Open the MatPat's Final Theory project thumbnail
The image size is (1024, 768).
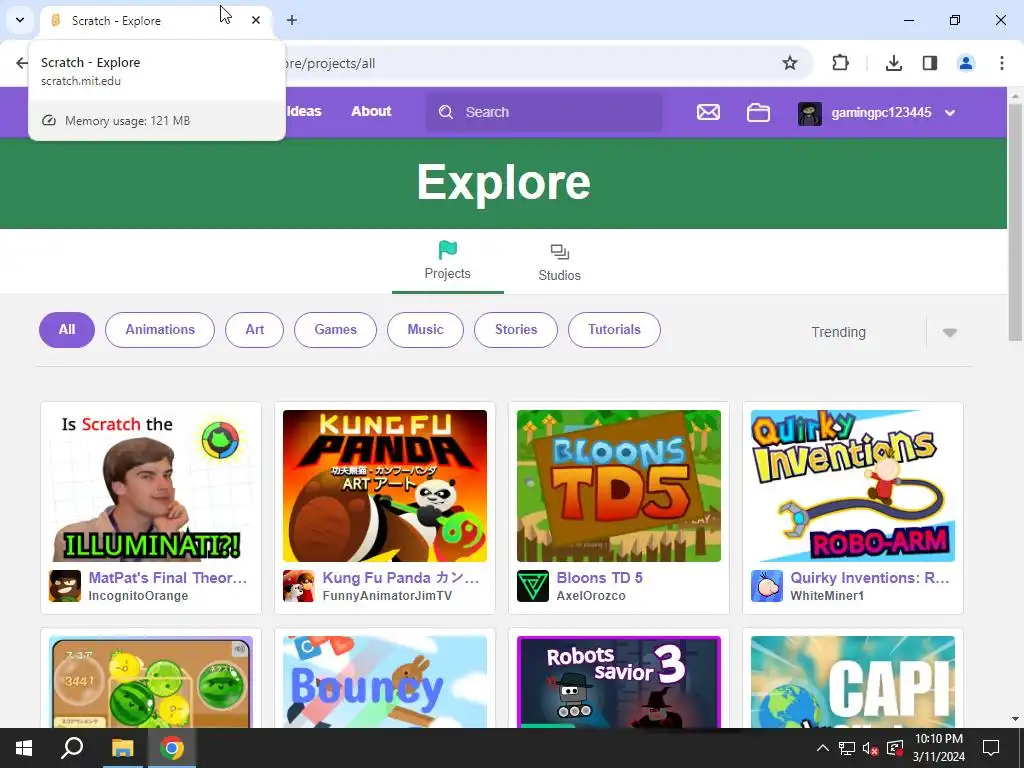click(x=151, y=486)
